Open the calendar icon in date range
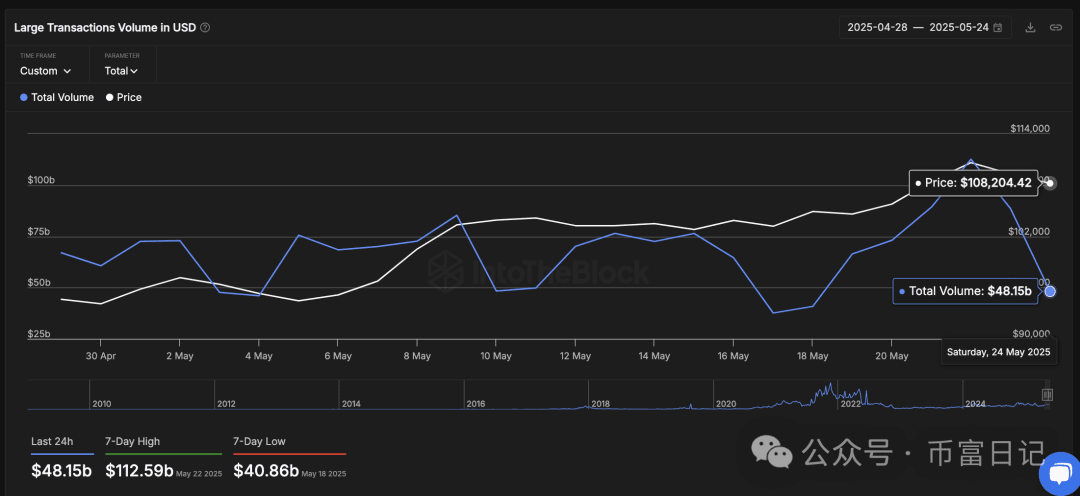This screenshot has width=1080, height=496. (x=997, y=28)
